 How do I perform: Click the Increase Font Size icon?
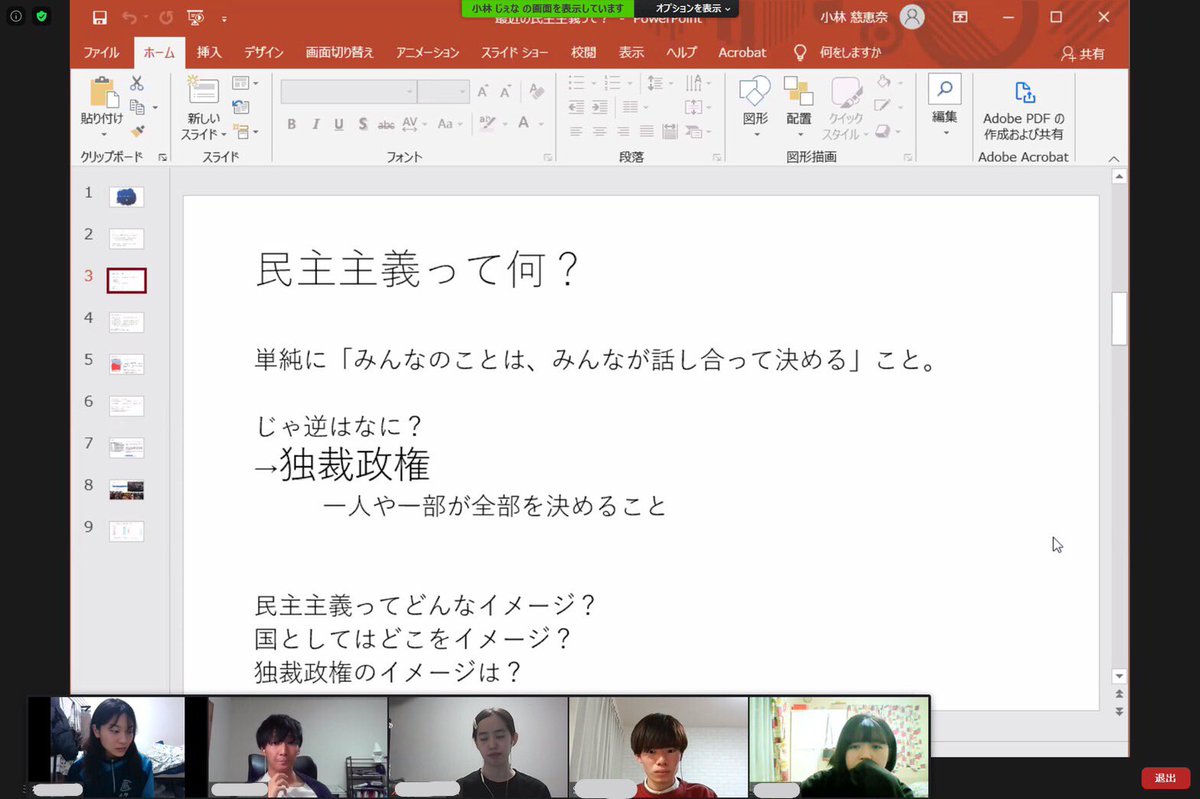coord(483,92)
